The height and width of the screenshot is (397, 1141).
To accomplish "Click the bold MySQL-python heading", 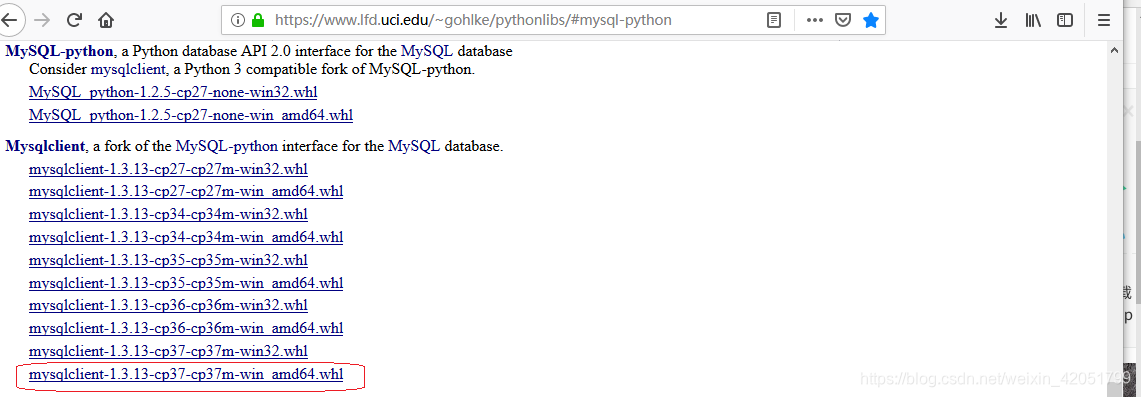I will pyautogui.click(x=60, y=52).
